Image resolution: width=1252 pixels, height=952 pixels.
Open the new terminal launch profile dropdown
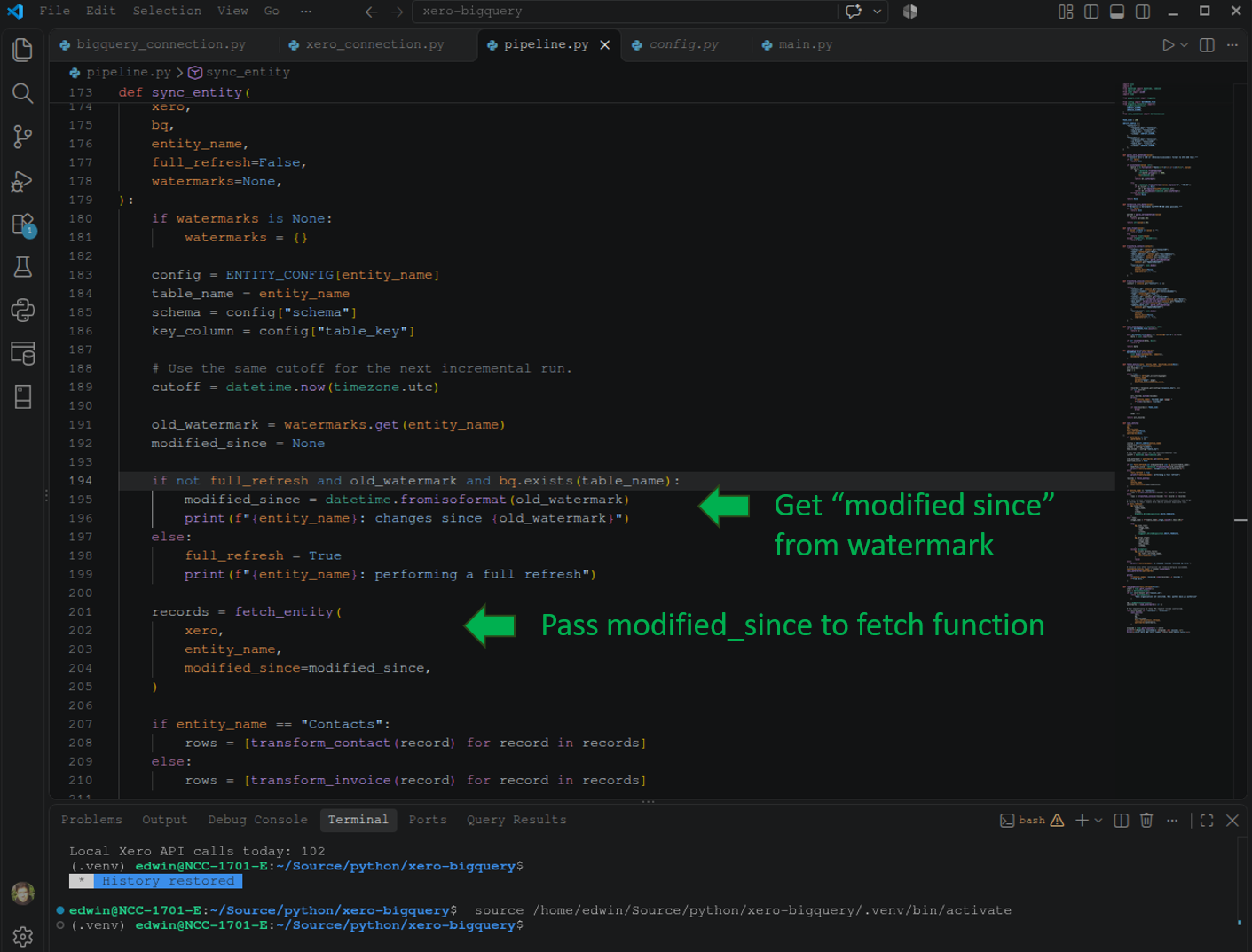point(1098,821)
